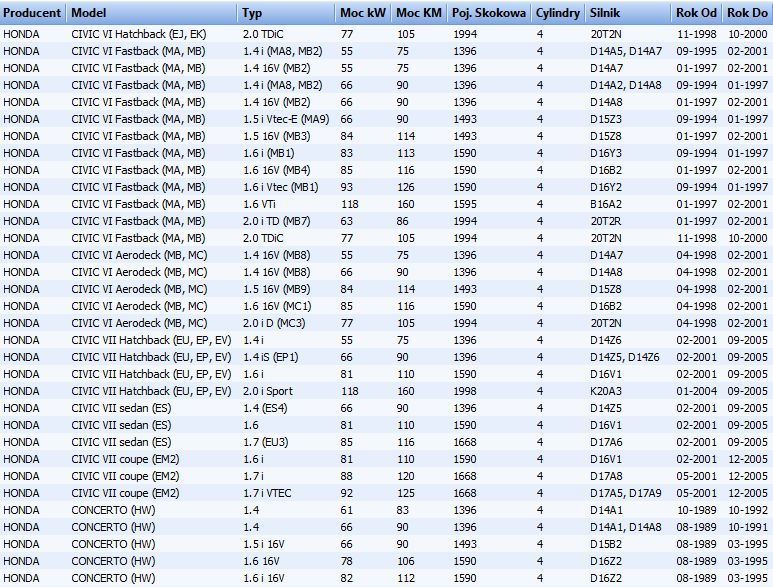
Task: Select type cell 1.6 16V (MB4)
Action: (x=277, y=170)
